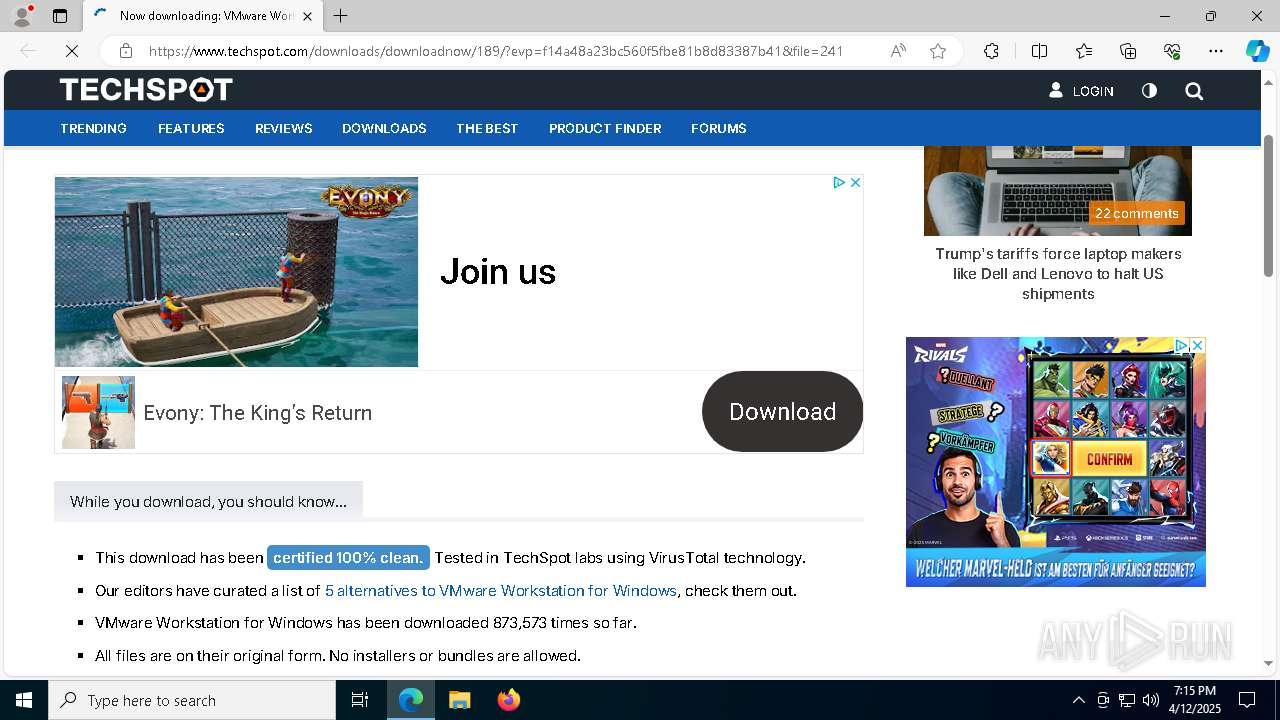The width and height of the screenshot is (1280, 720).
Task: Show hidden system tray icons
Action: 1078,700
